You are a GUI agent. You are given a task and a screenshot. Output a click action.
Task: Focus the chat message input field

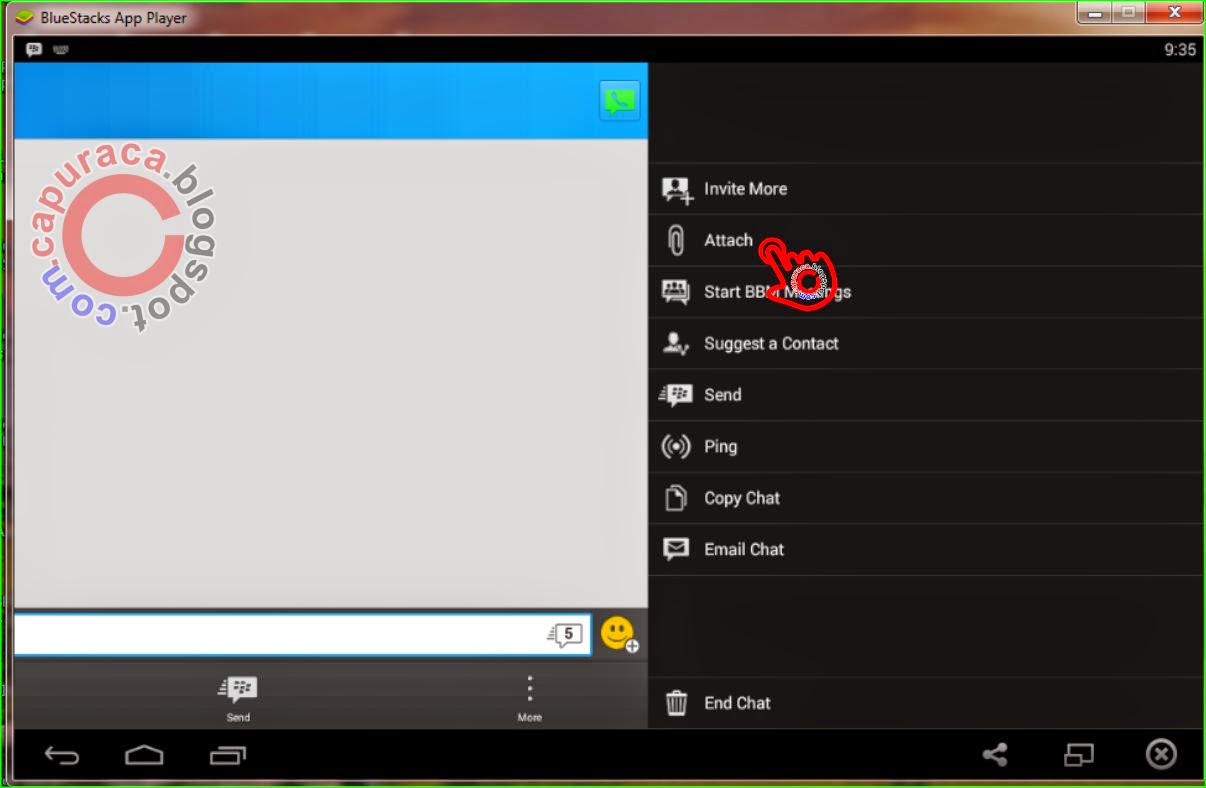point(302,635)
